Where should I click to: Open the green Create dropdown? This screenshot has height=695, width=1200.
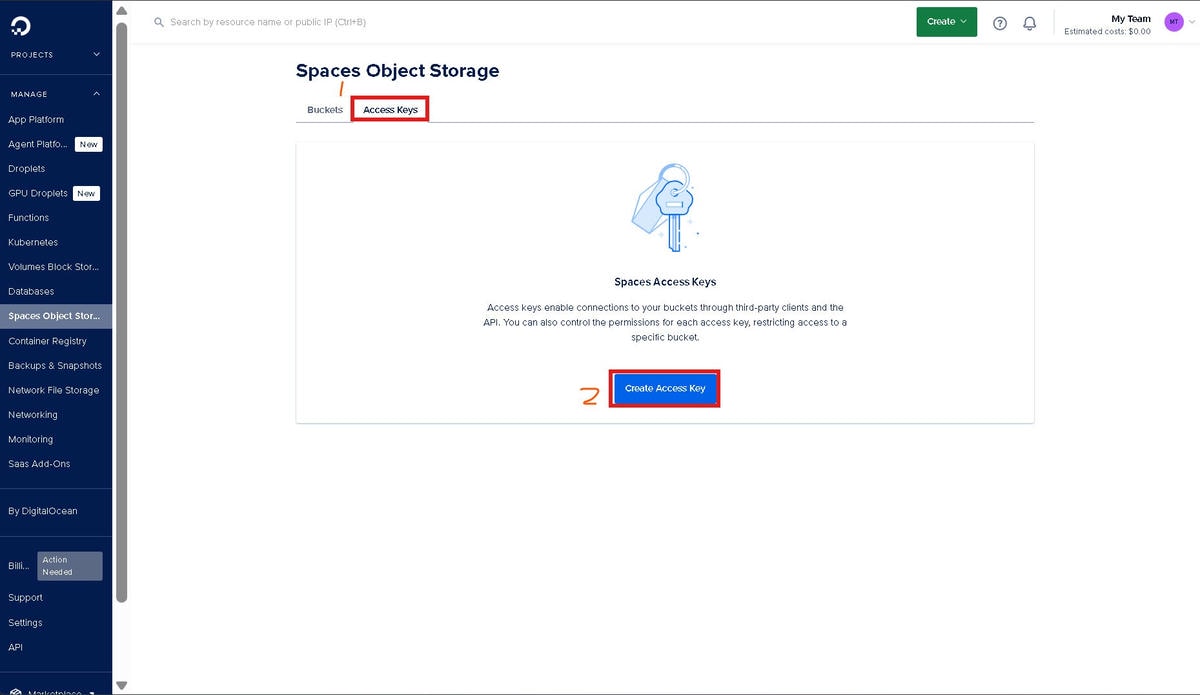click(x=946, y=22)
